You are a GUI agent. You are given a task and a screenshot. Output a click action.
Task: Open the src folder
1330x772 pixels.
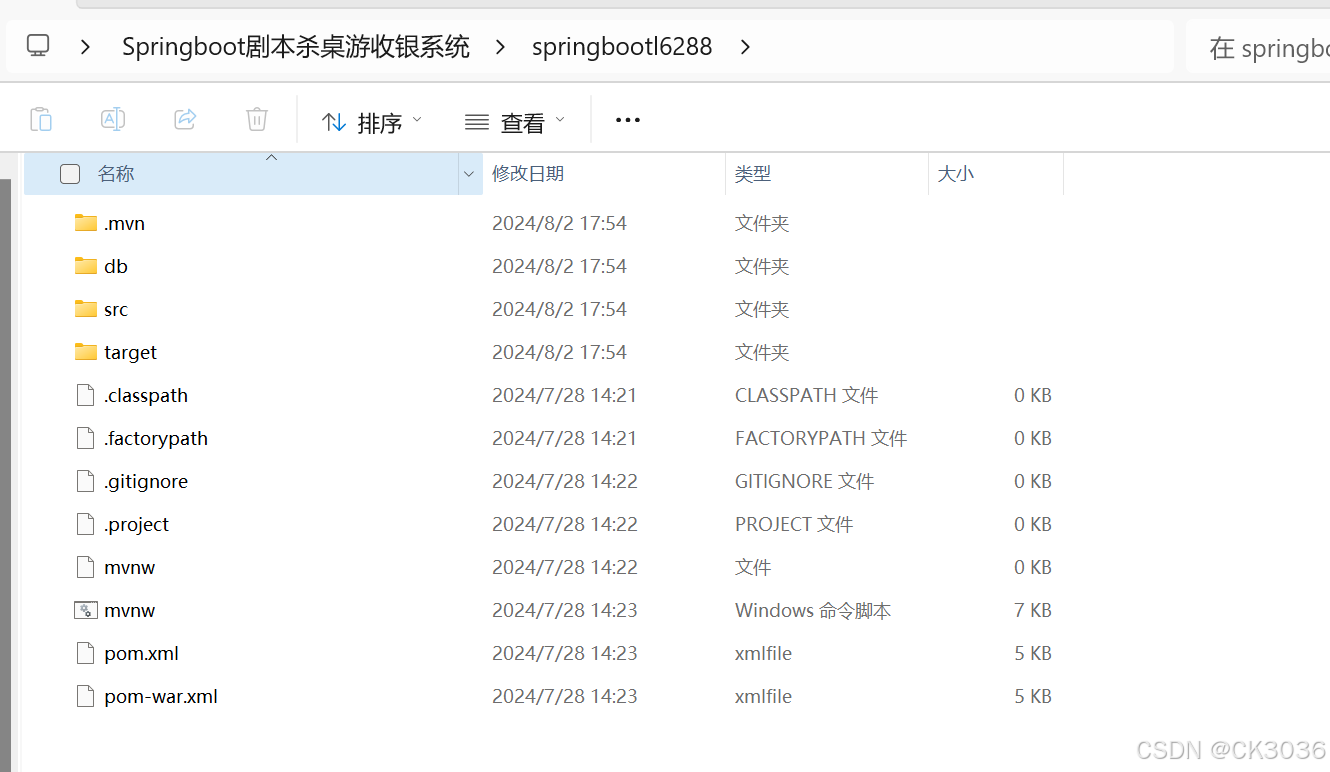tap(114, 308)
